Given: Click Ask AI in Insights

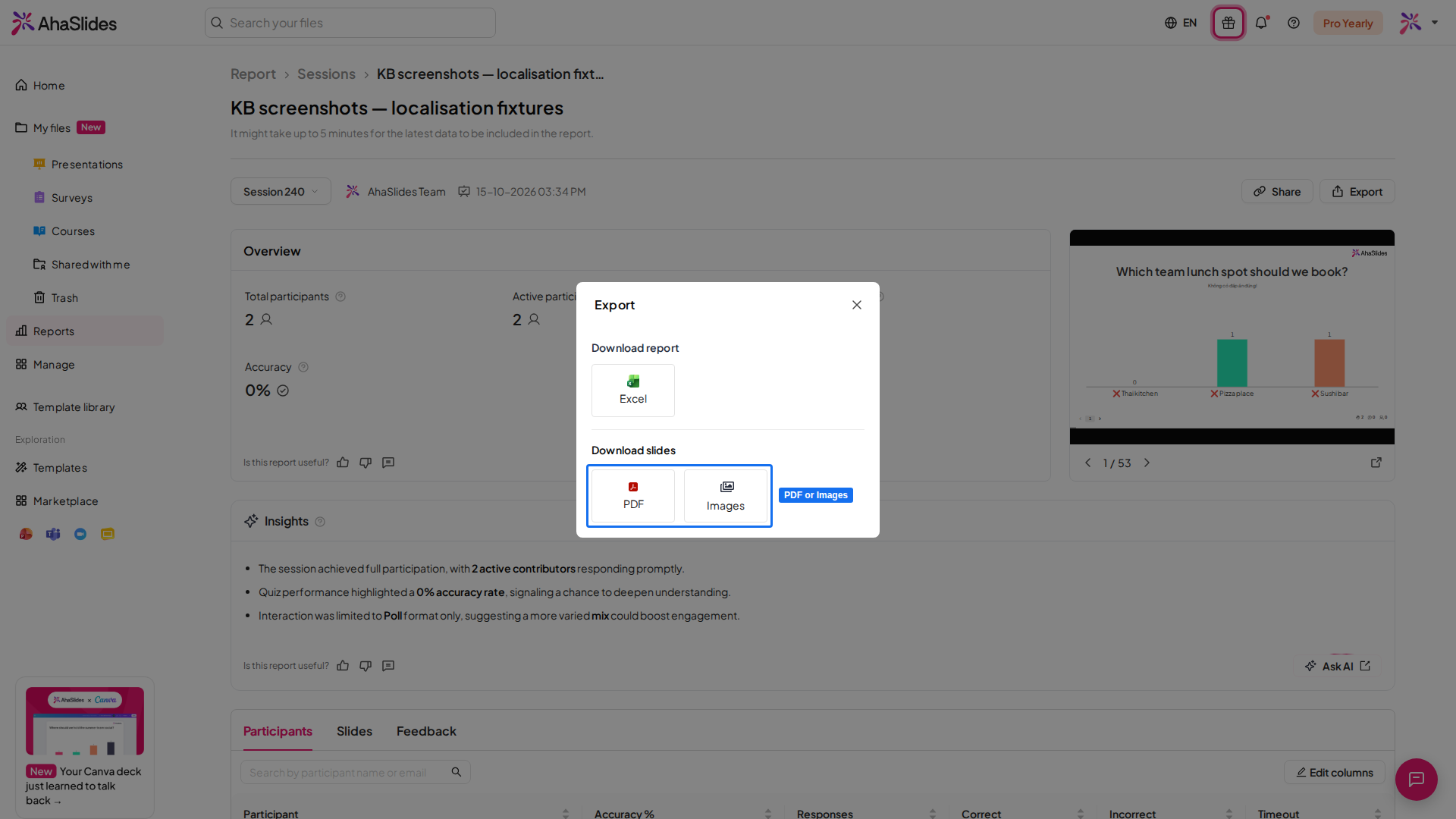Looking at the screenshot, I should (1338, 666).
